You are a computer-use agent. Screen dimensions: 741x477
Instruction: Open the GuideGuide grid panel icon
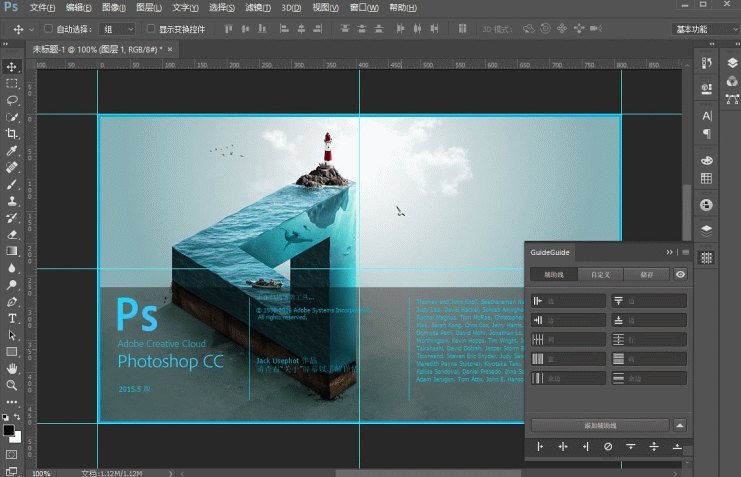coord(706,257)
